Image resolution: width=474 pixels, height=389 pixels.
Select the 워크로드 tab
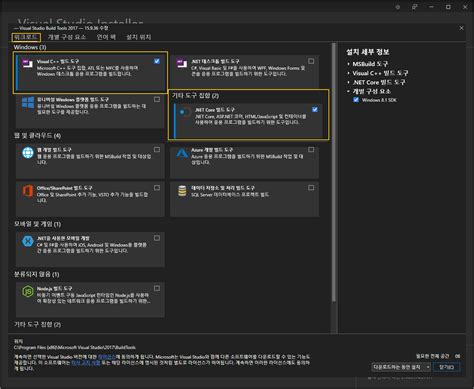click(x=26, y=37)
